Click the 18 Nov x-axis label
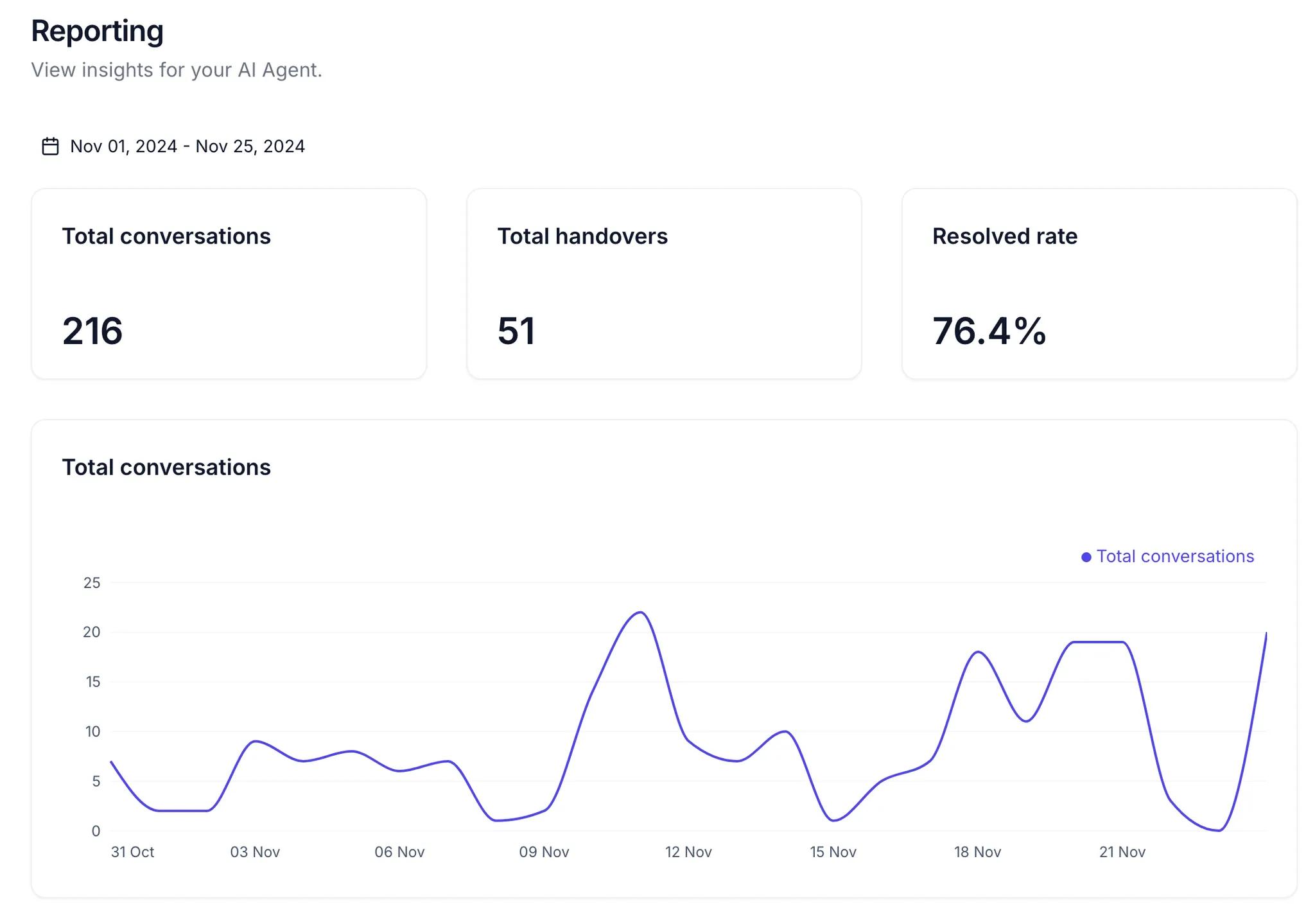This screenshot has width=1315, height=924. click(x=977, y=851)
